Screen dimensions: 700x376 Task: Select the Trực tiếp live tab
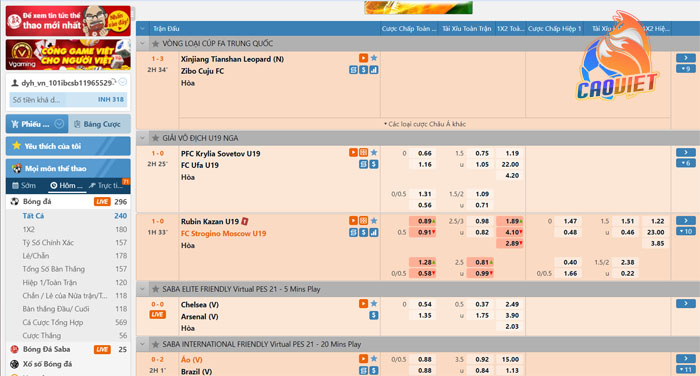click(107, 185)
